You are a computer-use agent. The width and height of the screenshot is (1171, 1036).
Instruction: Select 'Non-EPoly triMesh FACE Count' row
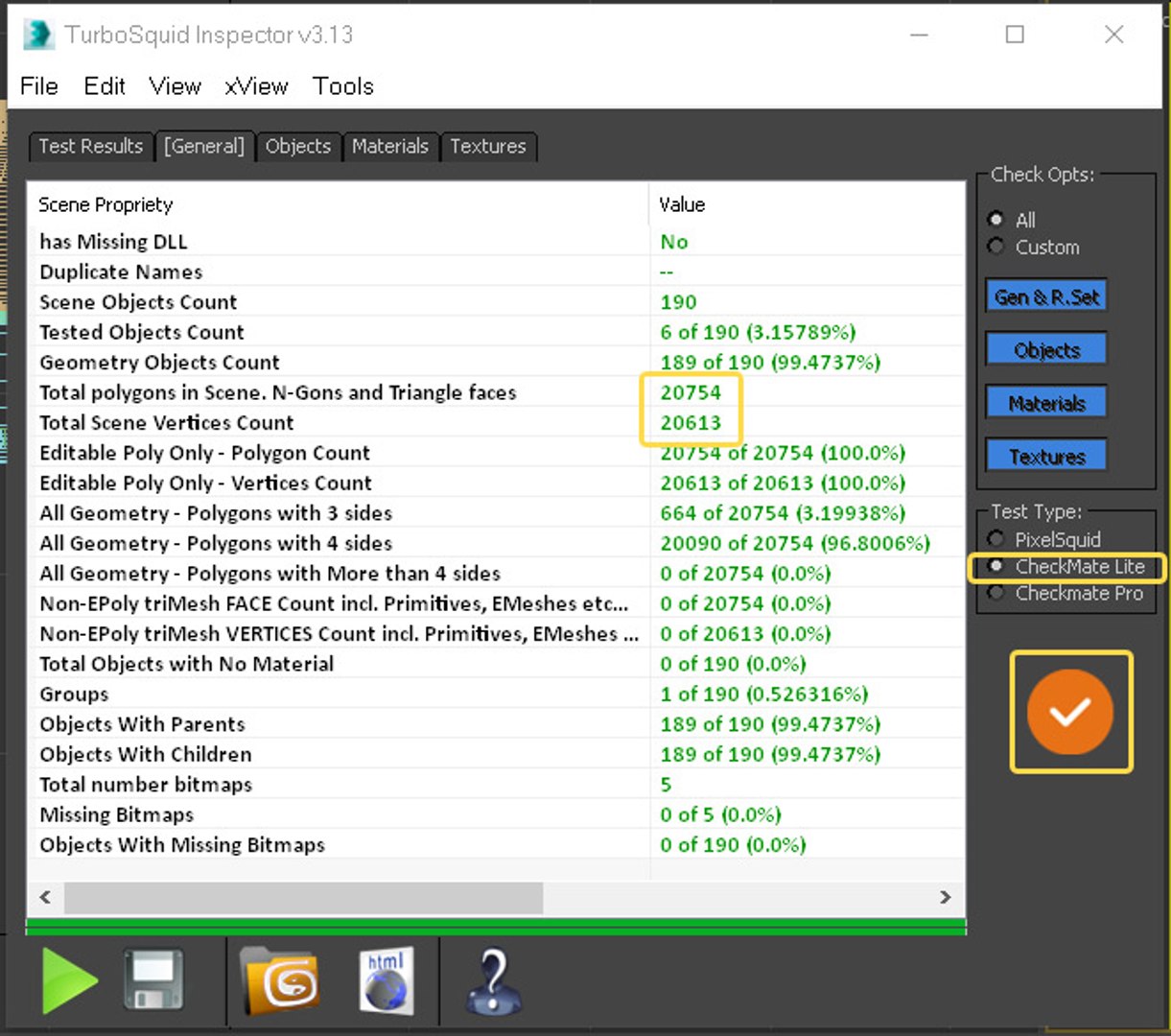(496, 603)
